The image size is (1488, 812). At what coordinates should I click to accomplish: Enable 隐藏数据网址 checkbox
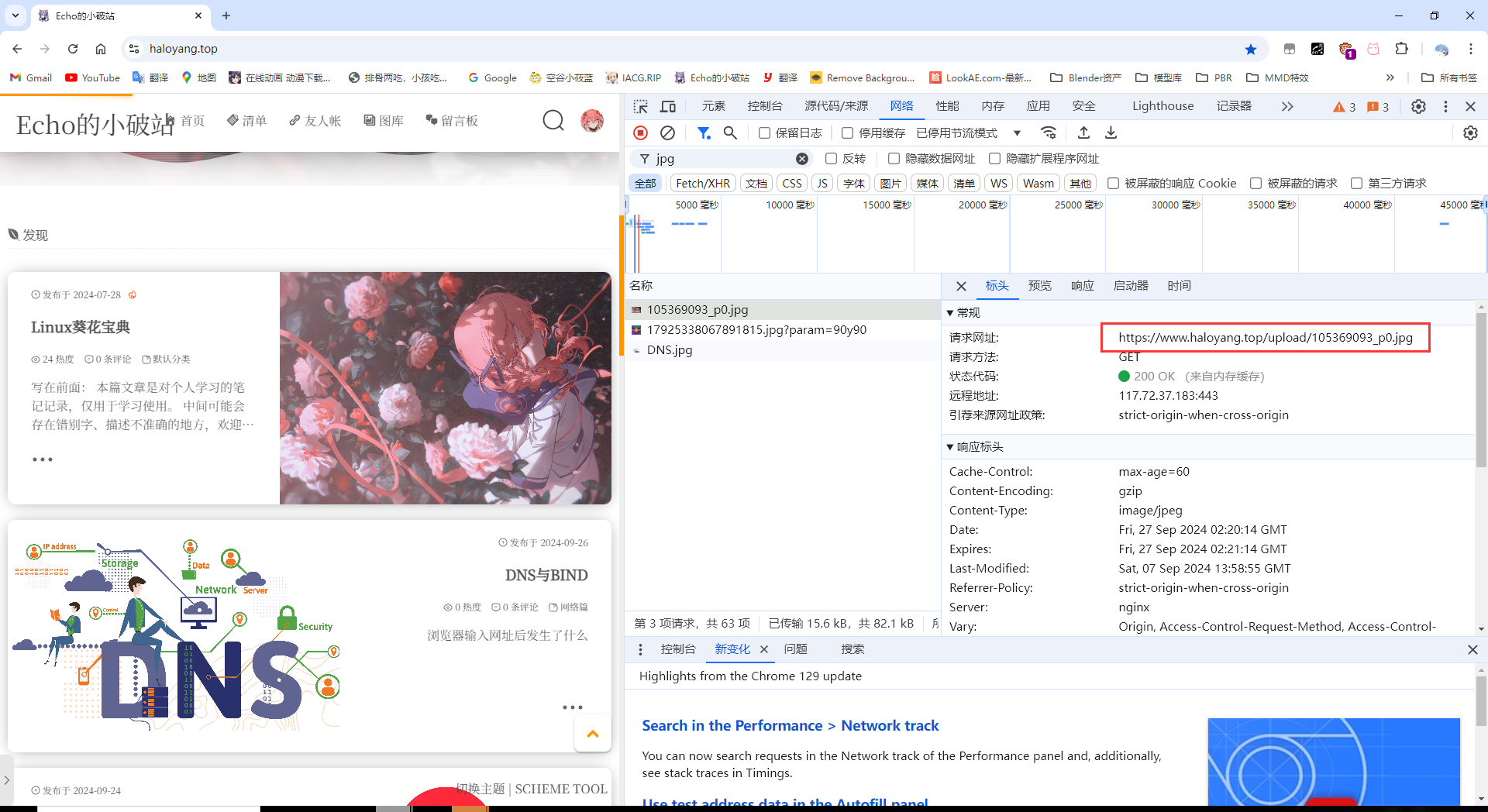click(894, 159)
